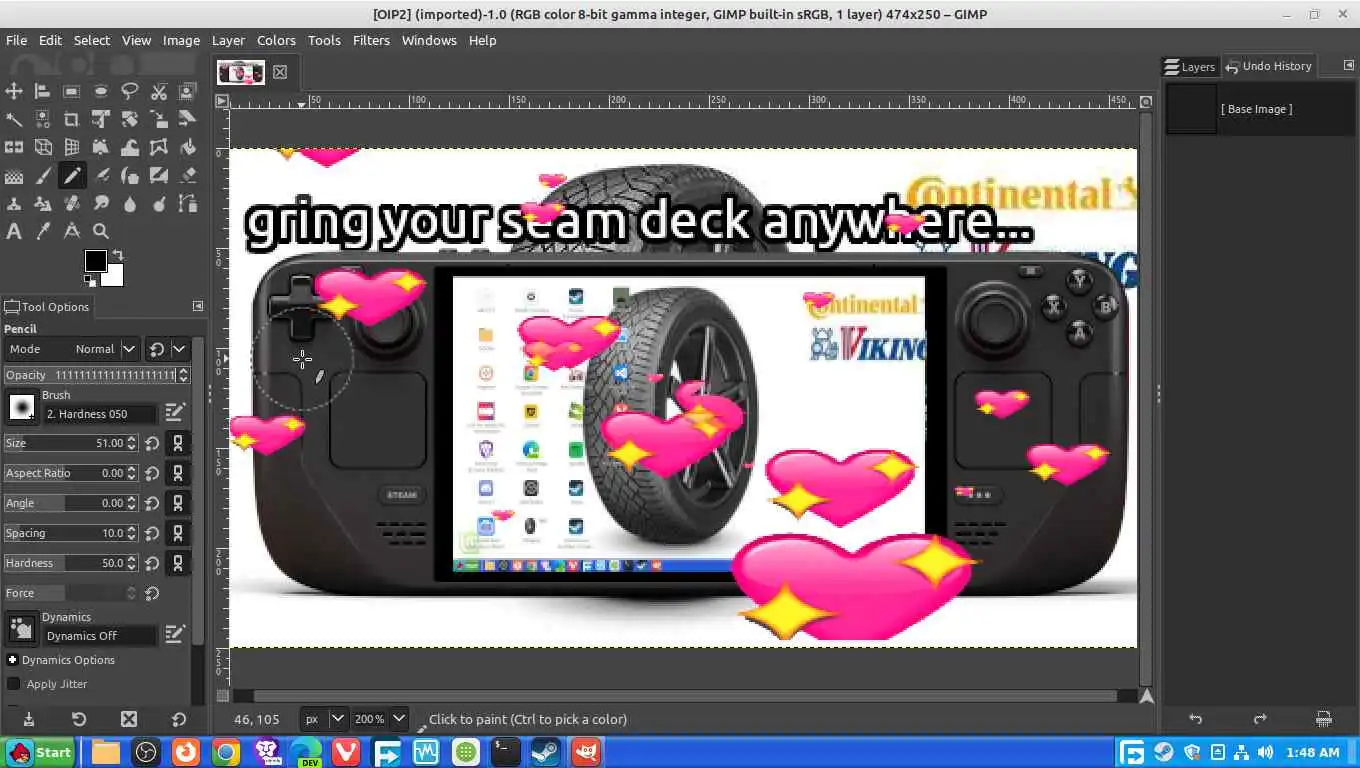Select the Paths tool

coord(188,204)
